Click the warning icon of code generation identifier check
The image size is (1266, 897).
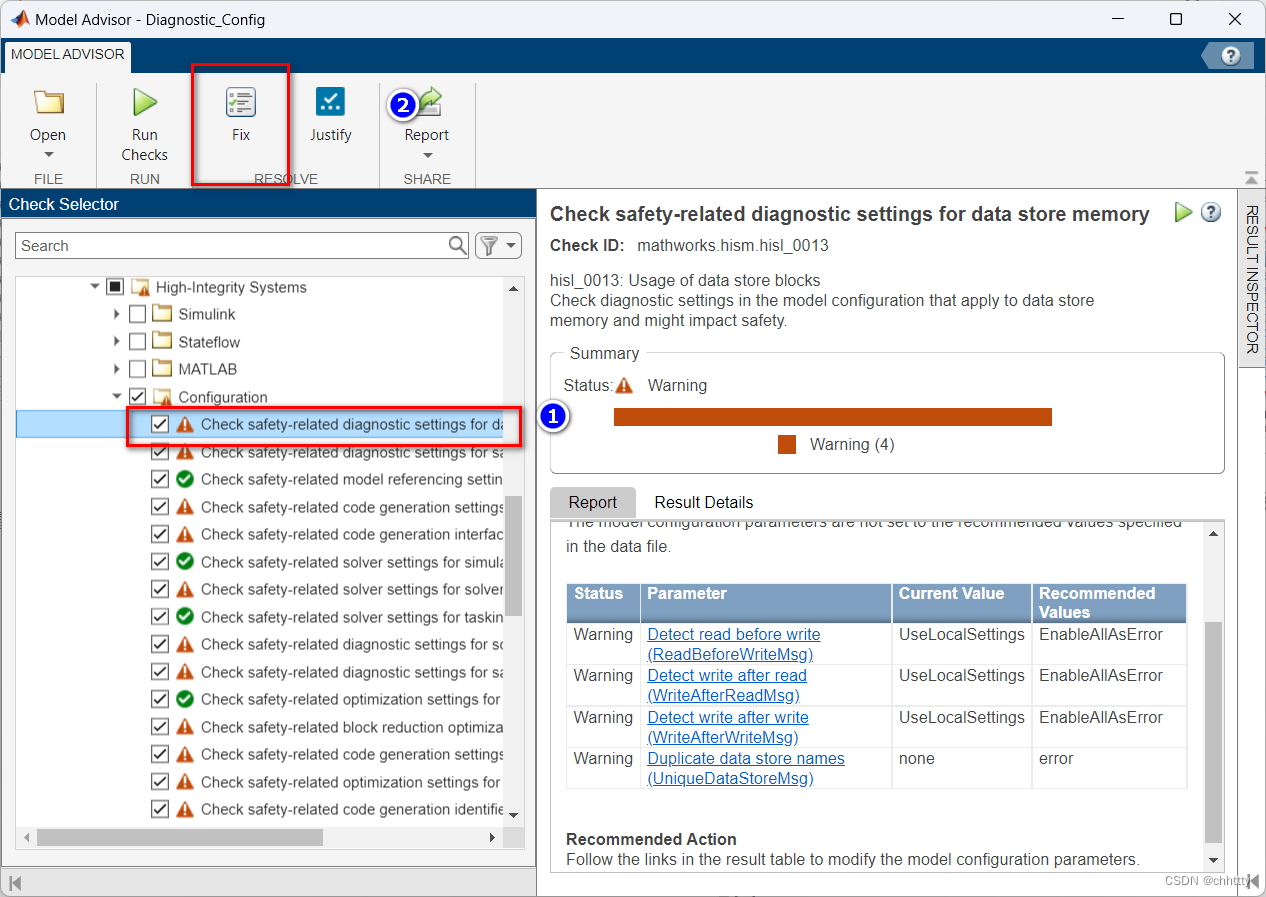pyautogui.click(x=185, y=809)
